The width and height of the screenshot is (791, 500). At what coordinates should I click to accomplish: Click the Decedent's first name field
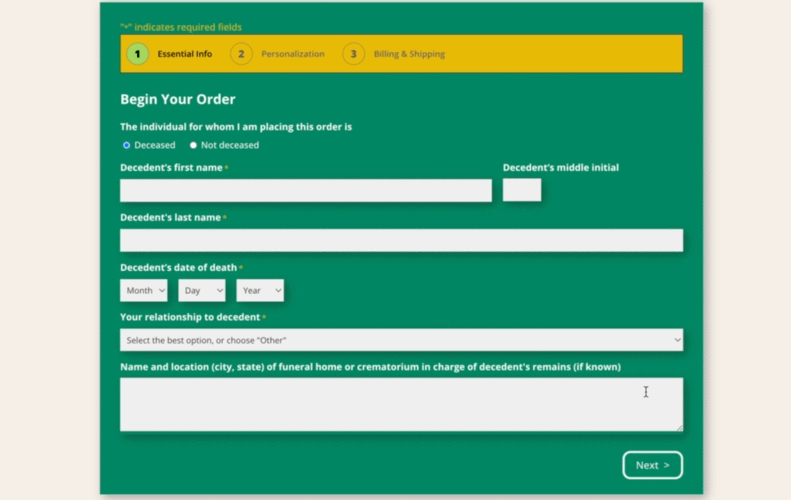tap(306, 191)
